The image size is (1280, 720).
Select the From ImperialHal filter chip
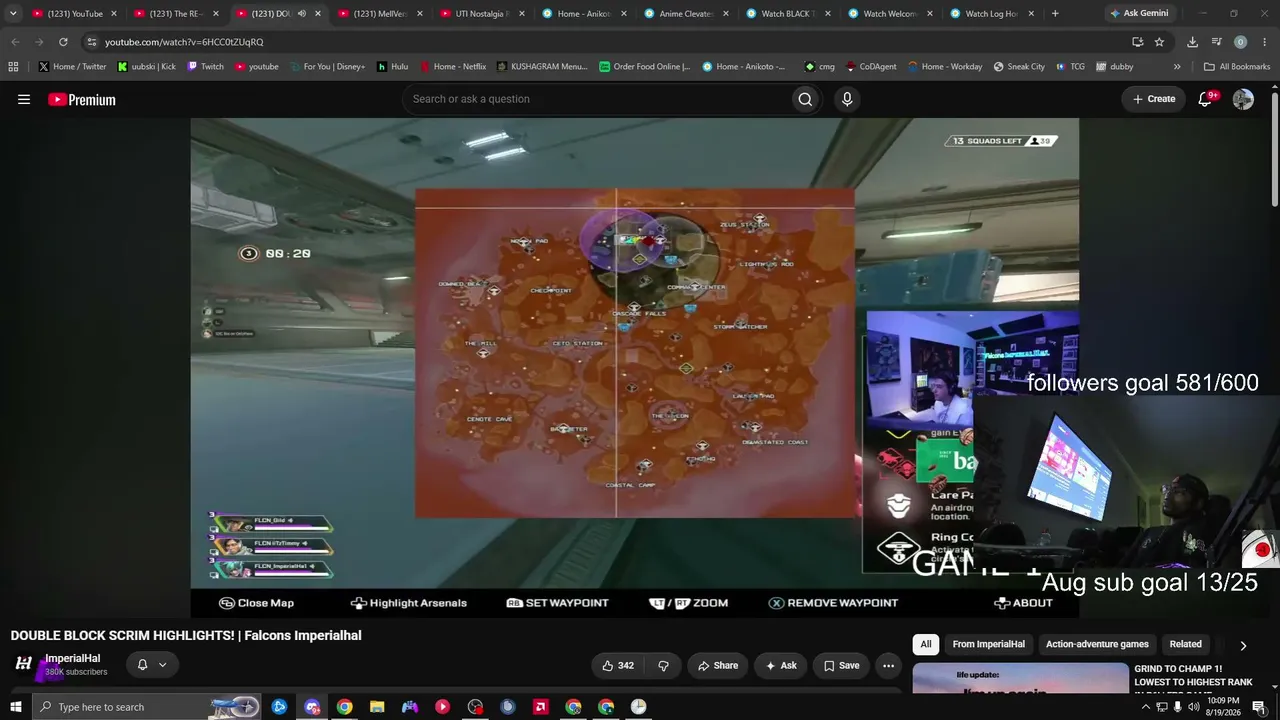[x=988, y=645]
